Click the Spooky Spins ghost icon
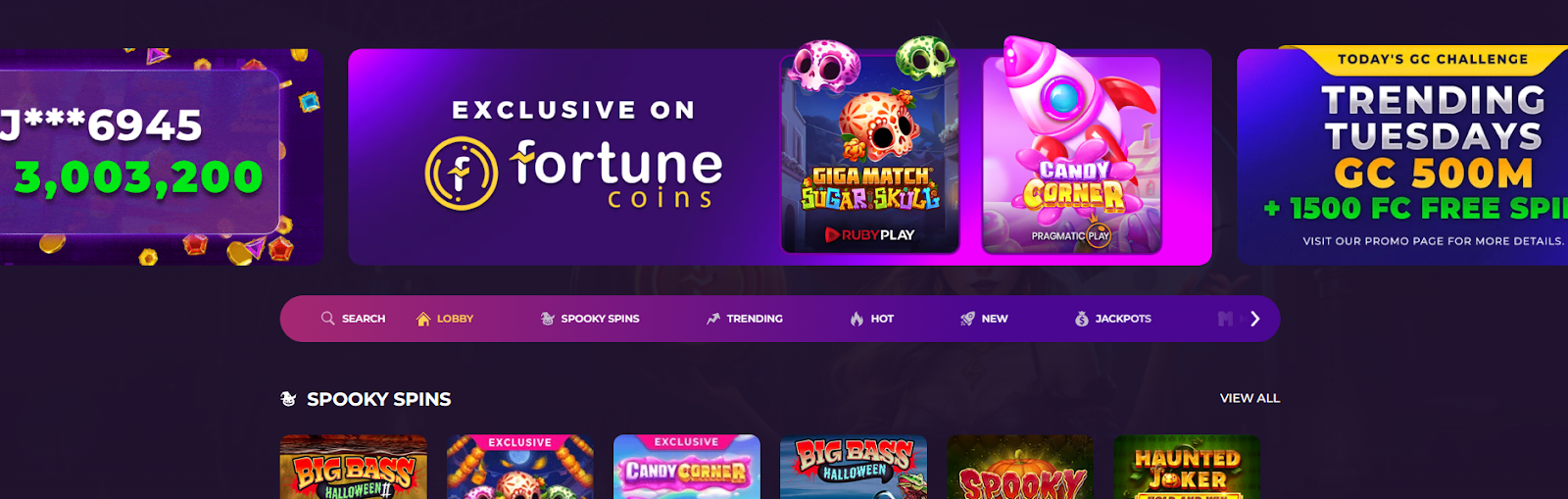Image resolution: width=1568 pixels, height=499 pixels. pyautogui.click(x=548, y=319)
